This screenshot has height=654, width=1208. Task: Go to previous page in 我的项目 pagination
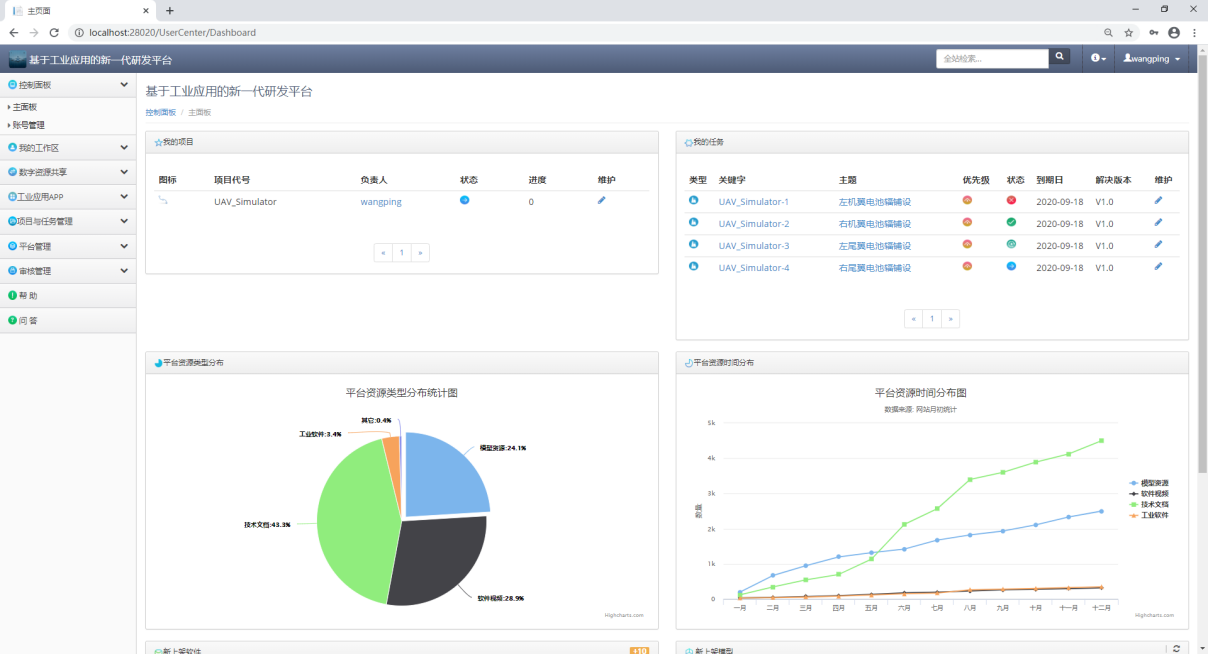point(383,253)
